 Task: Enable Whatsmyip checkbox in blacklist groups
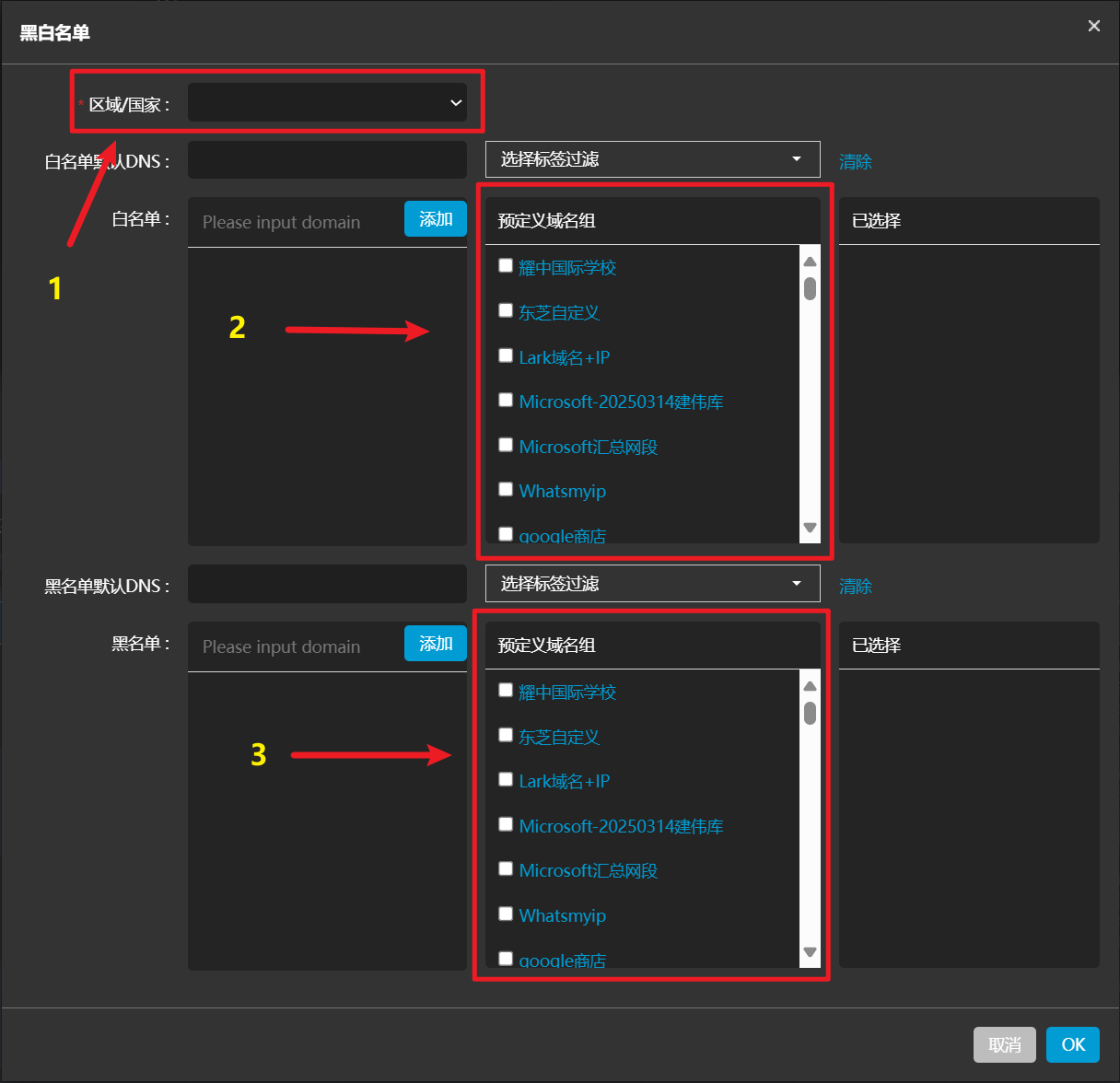(x=506, y=914)
